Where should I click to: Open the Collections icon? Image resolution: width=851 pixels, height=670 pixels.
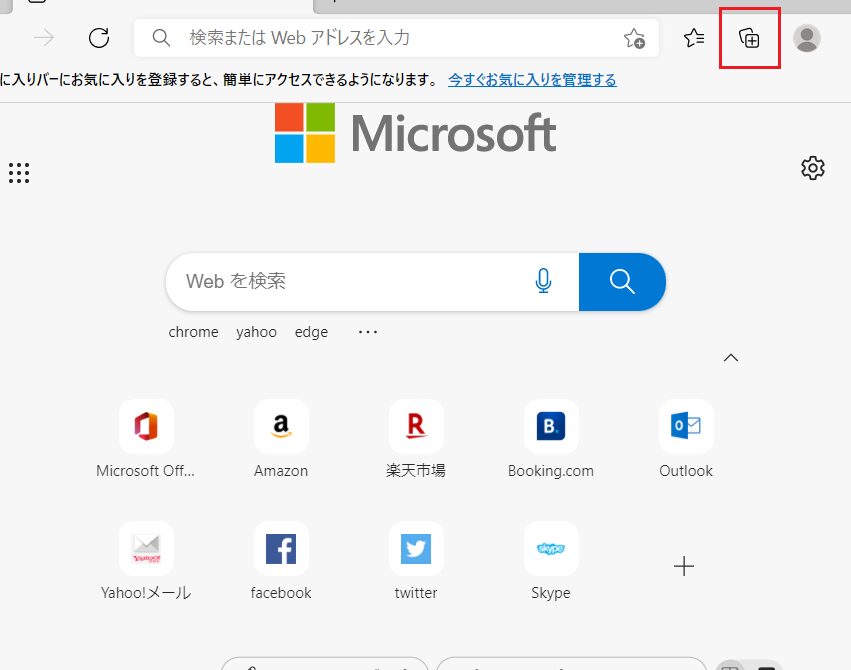[750, 38]
